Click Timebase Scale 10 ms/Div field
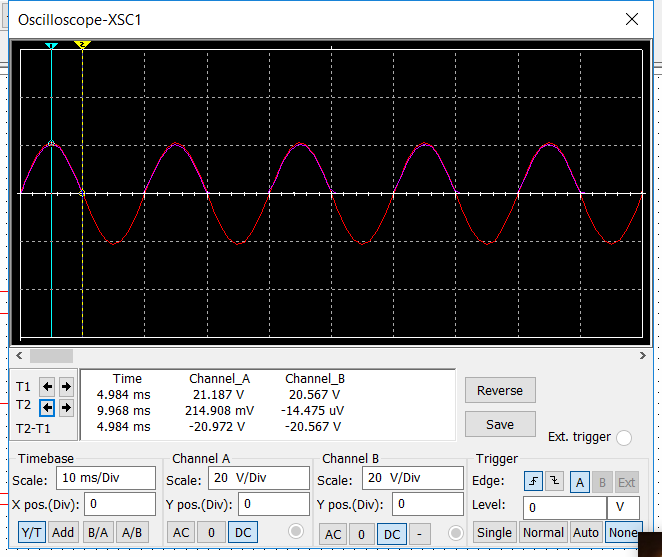The width and height of the screenshot is (662, 557). (x=105, y=478)
